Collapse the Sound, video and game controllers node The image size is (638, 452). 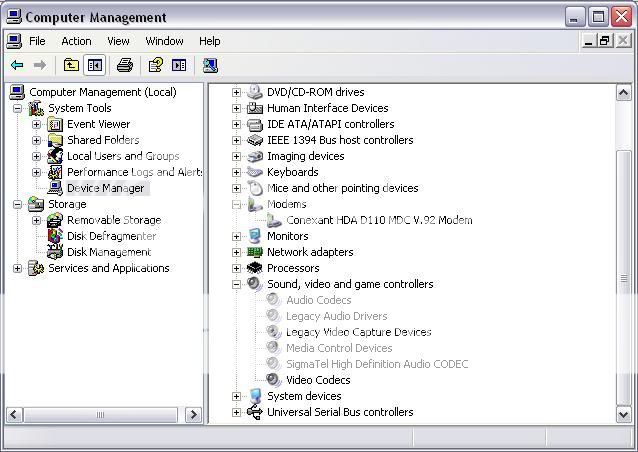237,284
